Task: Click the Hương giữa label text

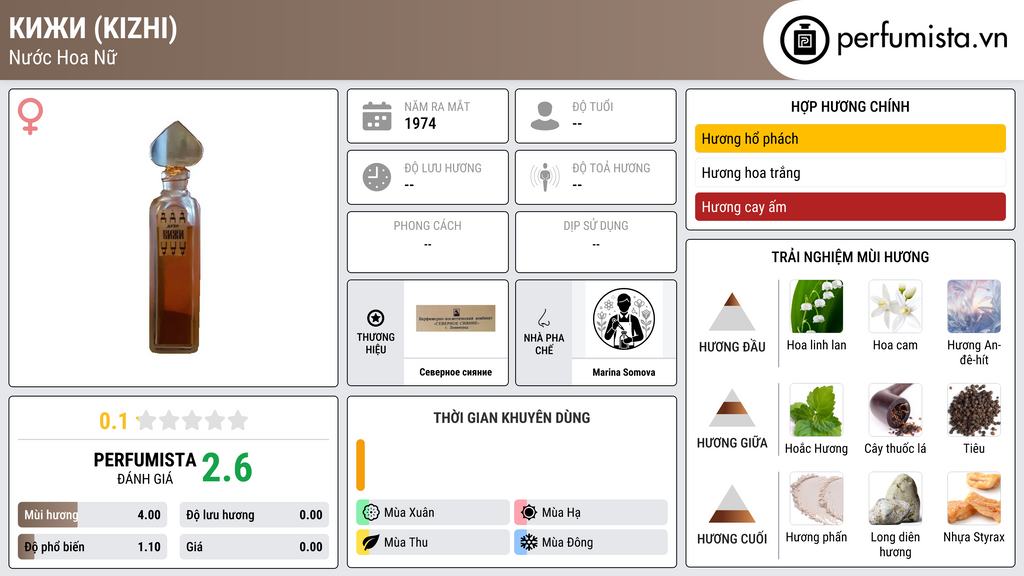Action: click(x=732, y=443)
